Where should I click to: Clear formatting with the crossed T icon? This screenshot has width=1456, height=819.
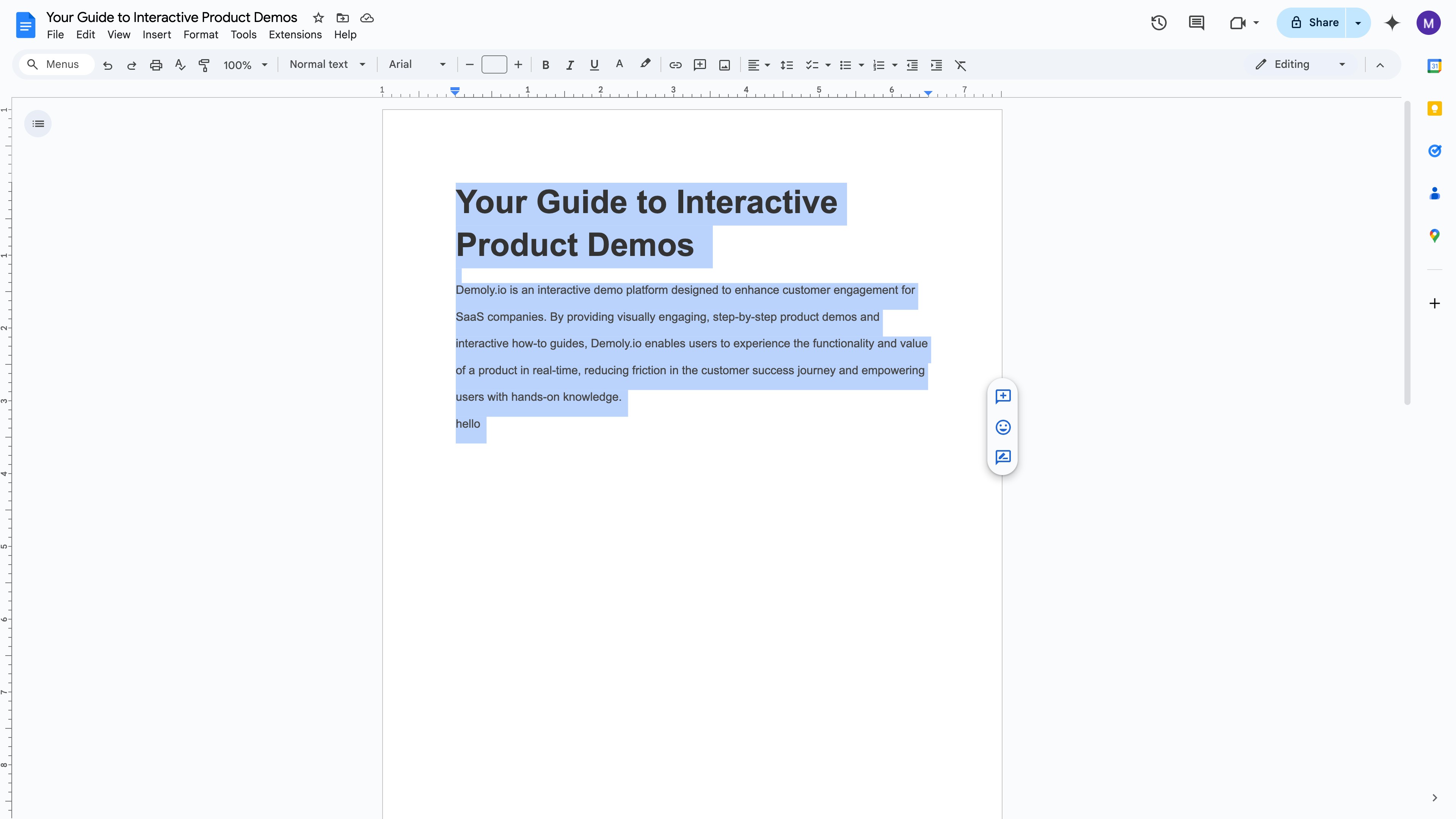(x=960, y=66)
